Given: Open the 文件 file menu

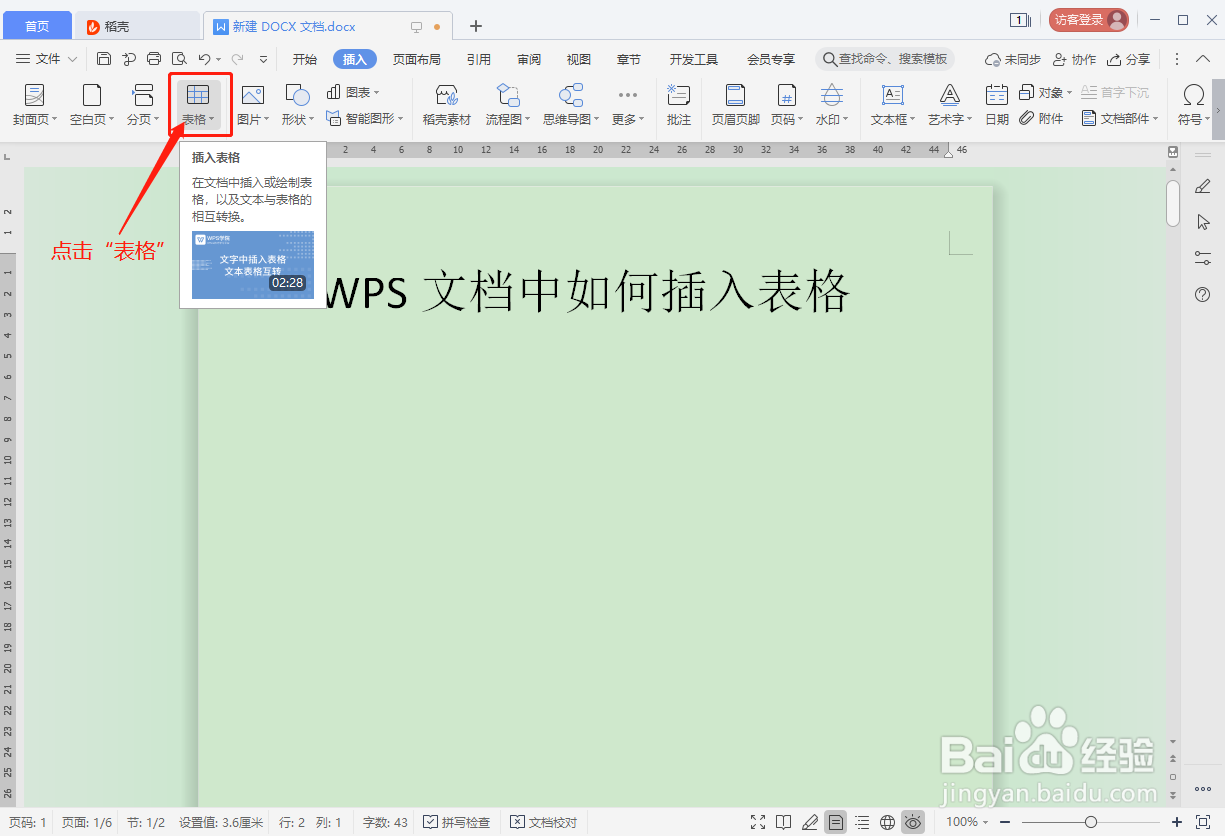Looking at the screenshot, I should (48, 59).
